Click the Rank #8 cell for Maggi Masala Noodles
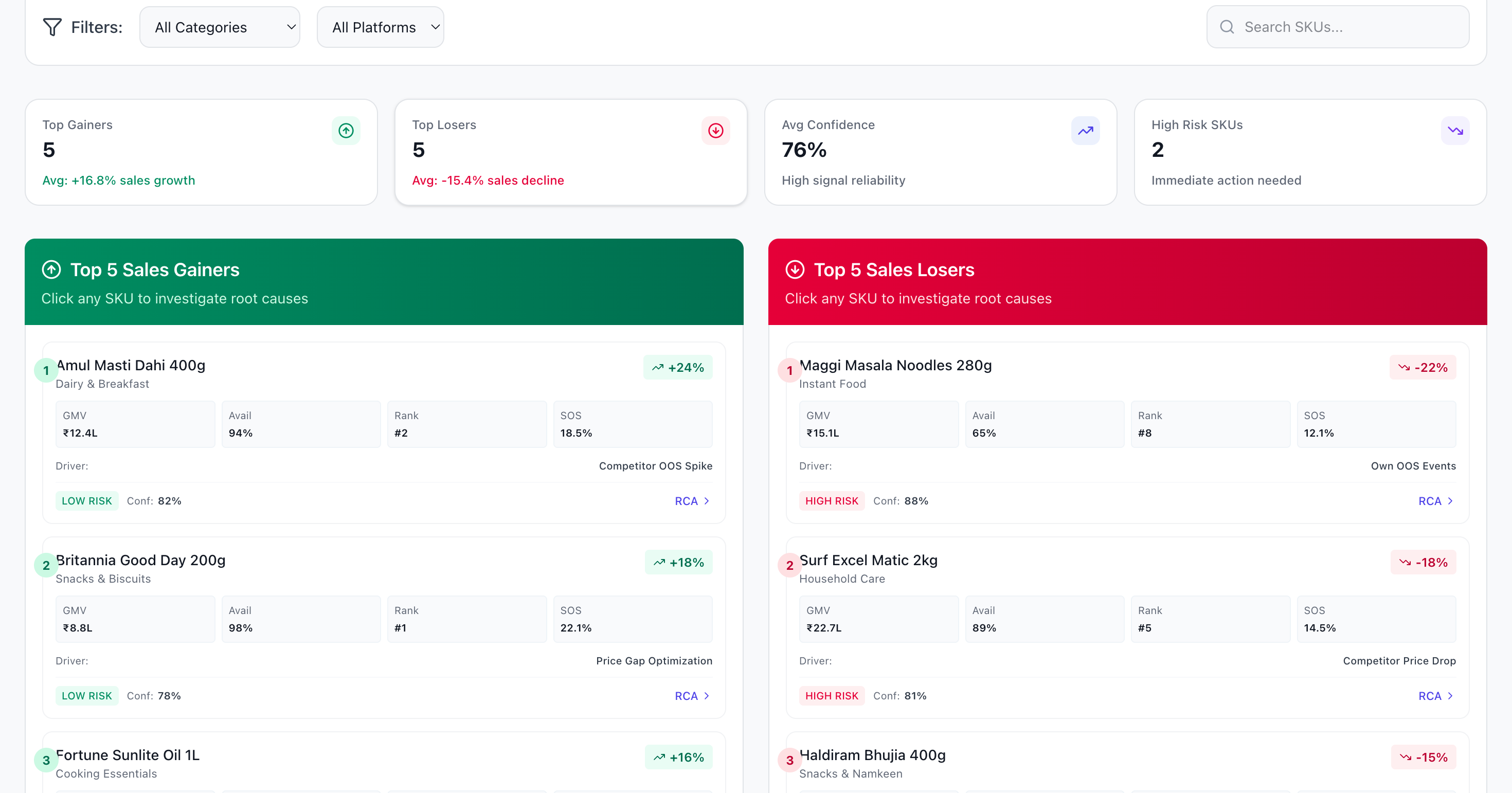The width and height of the screenshot is (1512, 793). pyautogui.click(x=1210, y=424)
